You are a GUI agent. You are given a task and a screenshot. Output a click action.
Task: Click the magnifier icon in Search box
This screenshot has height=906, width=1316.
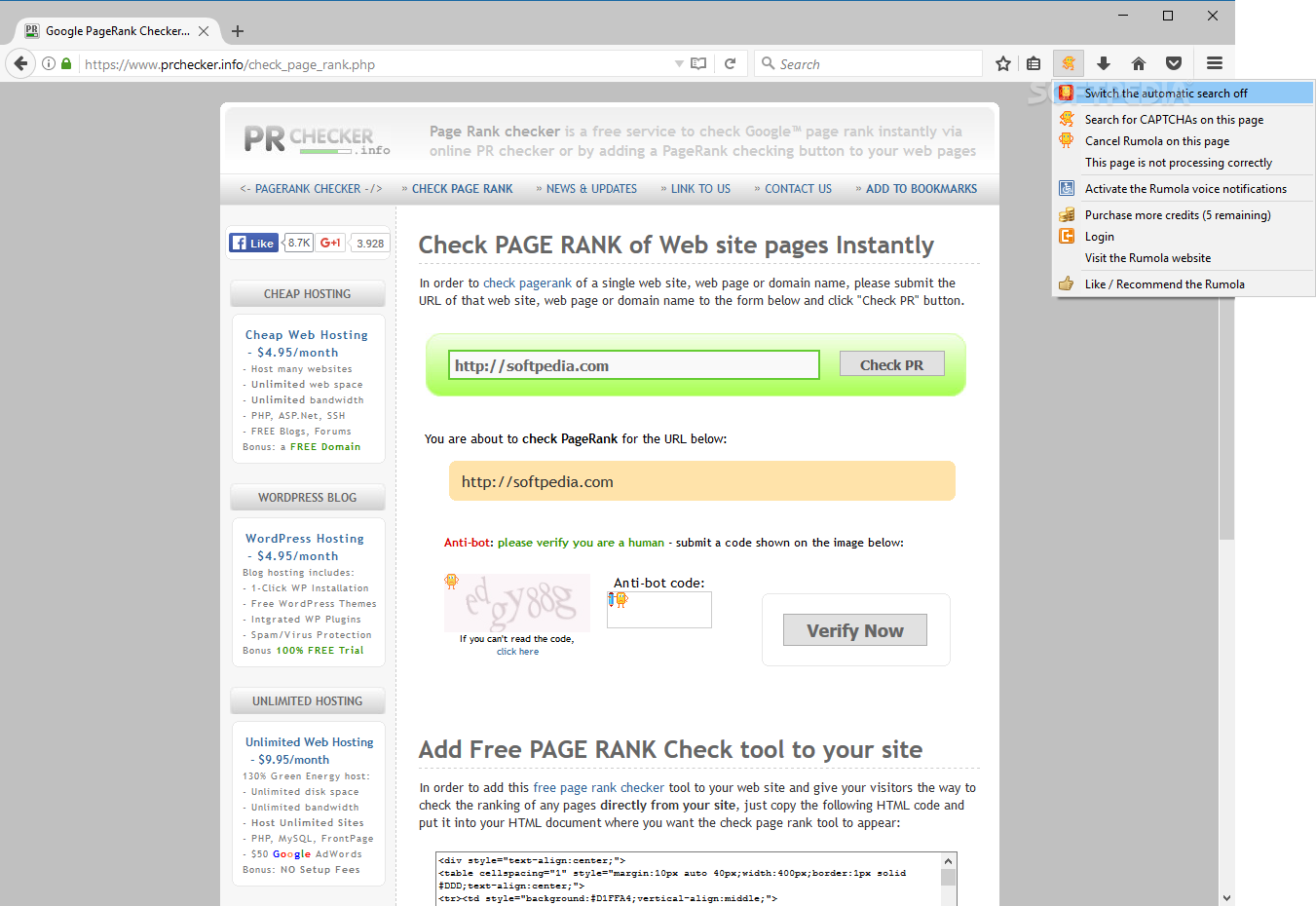click(769, 63)
